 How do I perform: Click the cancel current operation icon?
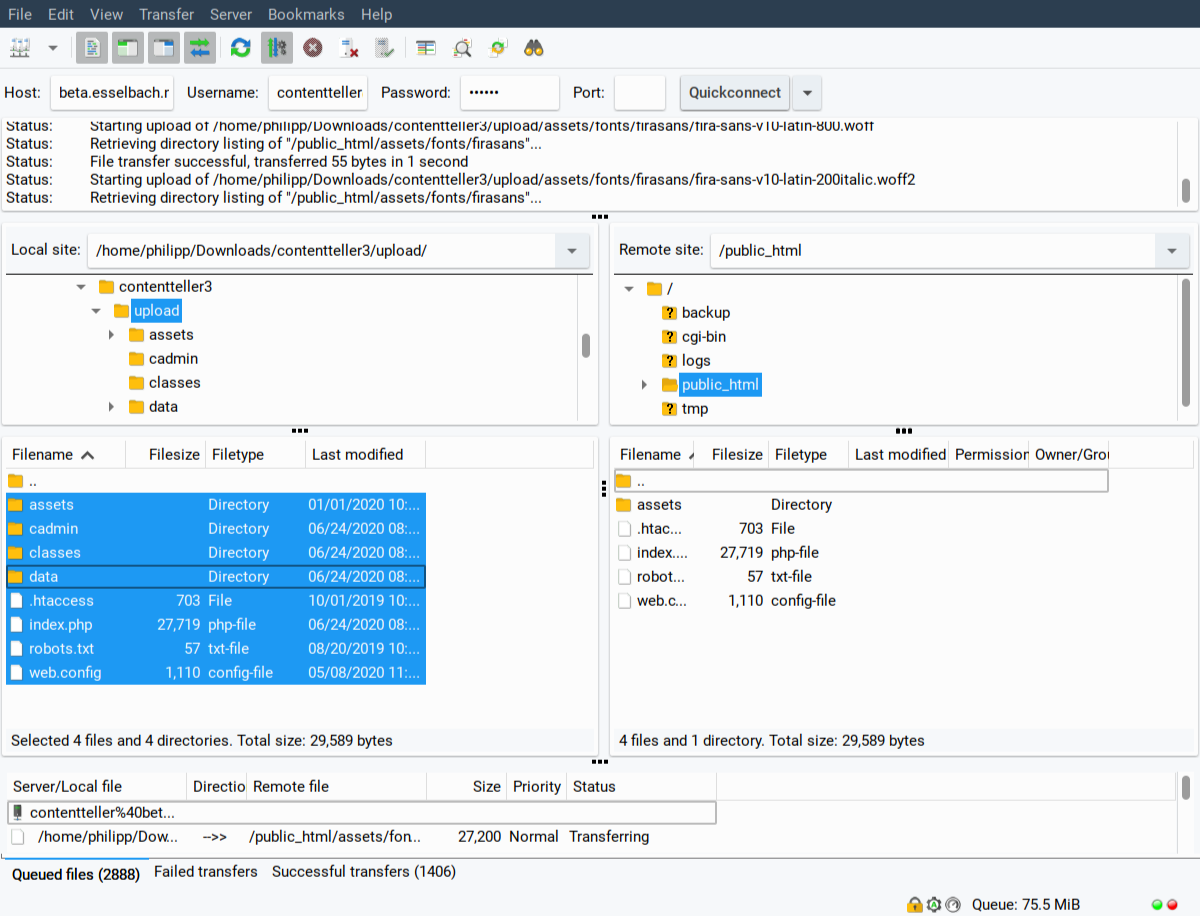[313, 47]
